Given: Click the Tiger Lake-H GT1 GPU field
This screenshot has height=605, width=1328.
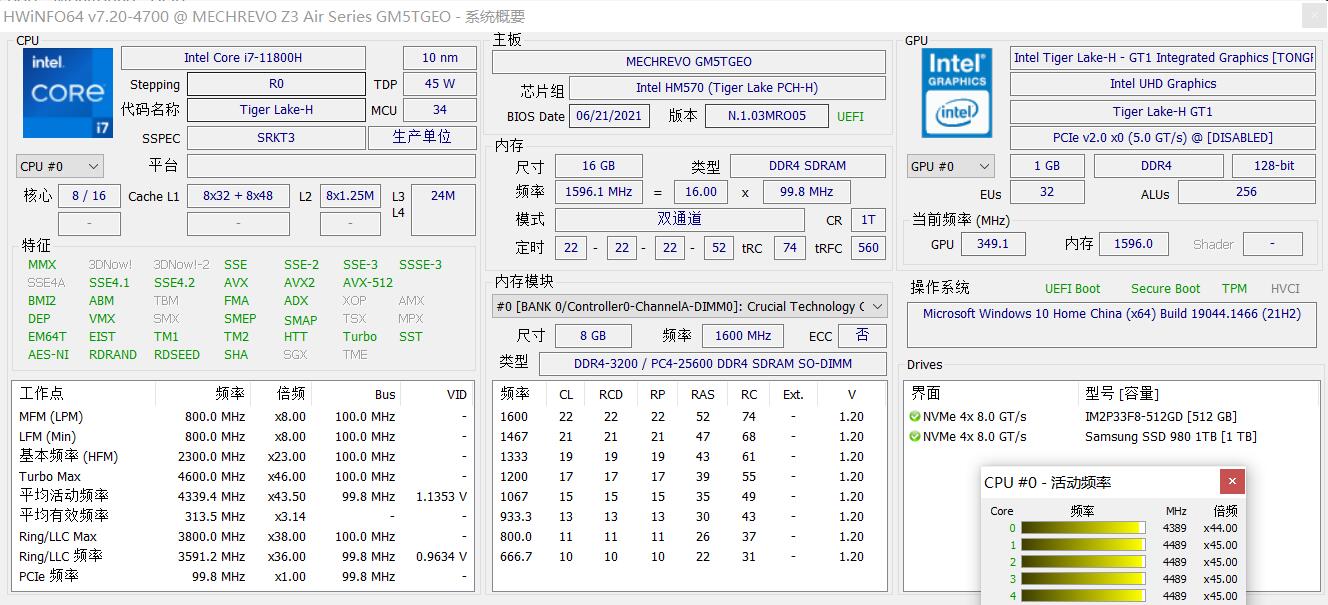Looking at the screenshot, I should pos(1163,111).
